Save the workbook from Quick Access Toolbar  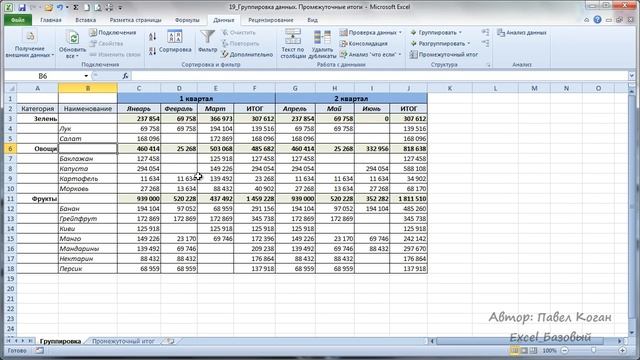tap(22, 7)
